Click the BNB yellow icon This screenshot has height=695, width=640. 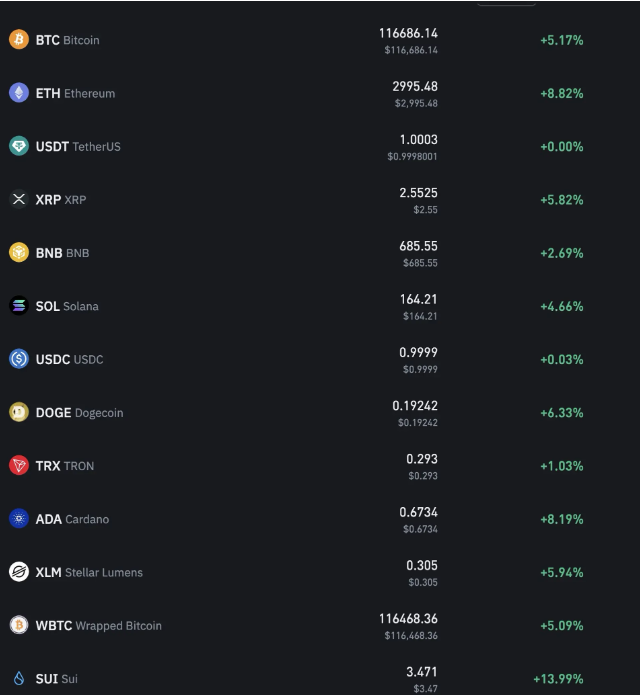[19, 253]
